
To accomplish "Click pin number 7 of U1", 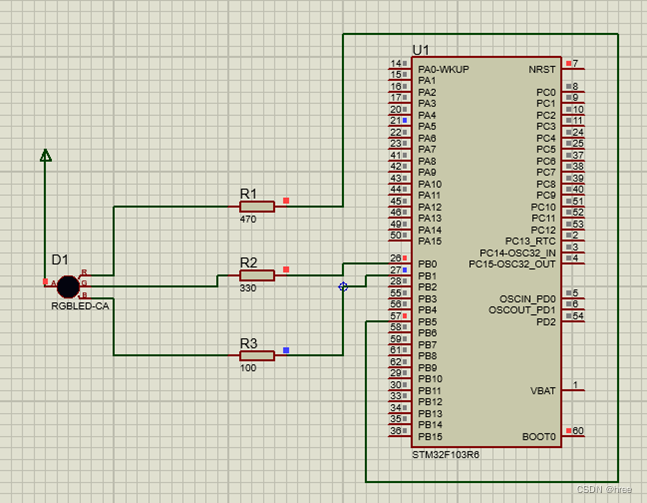I will [x=575, y=64].
